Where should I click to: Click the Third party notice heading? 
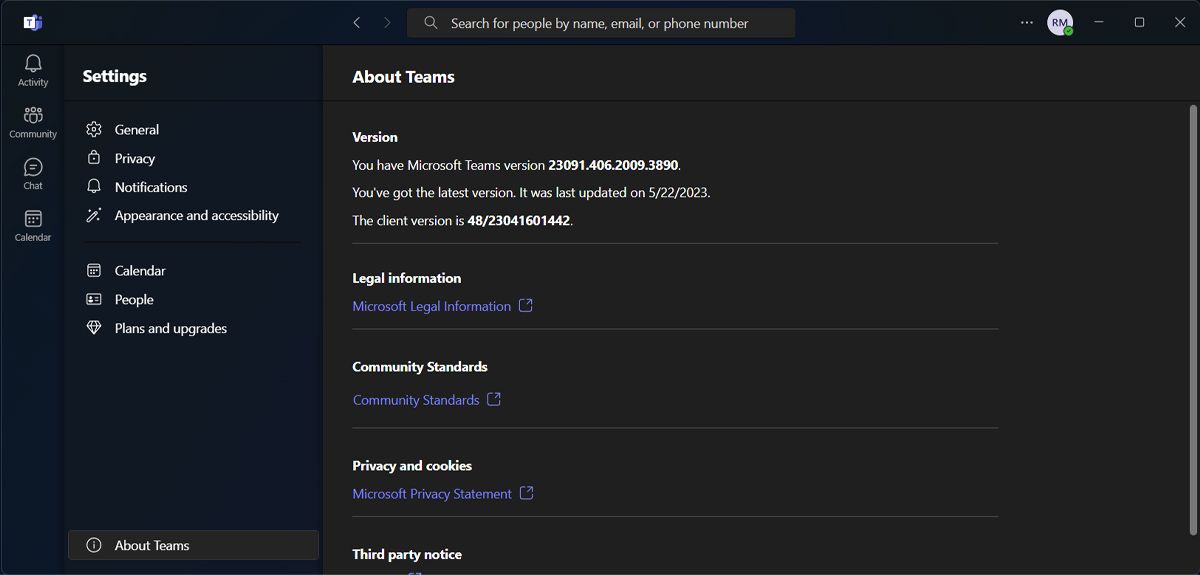pyautogui.click(x=407, y=554)
